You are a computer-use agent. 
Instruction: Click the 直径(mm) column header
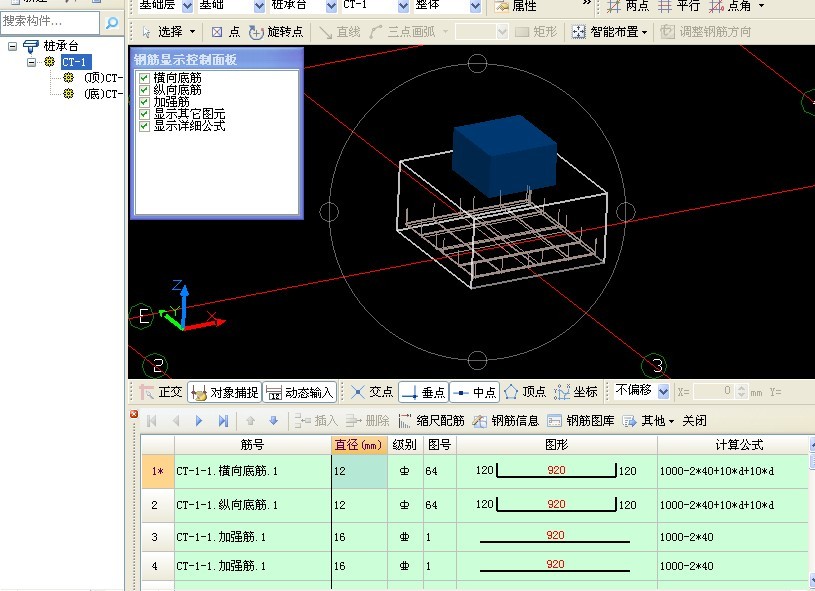359,445
